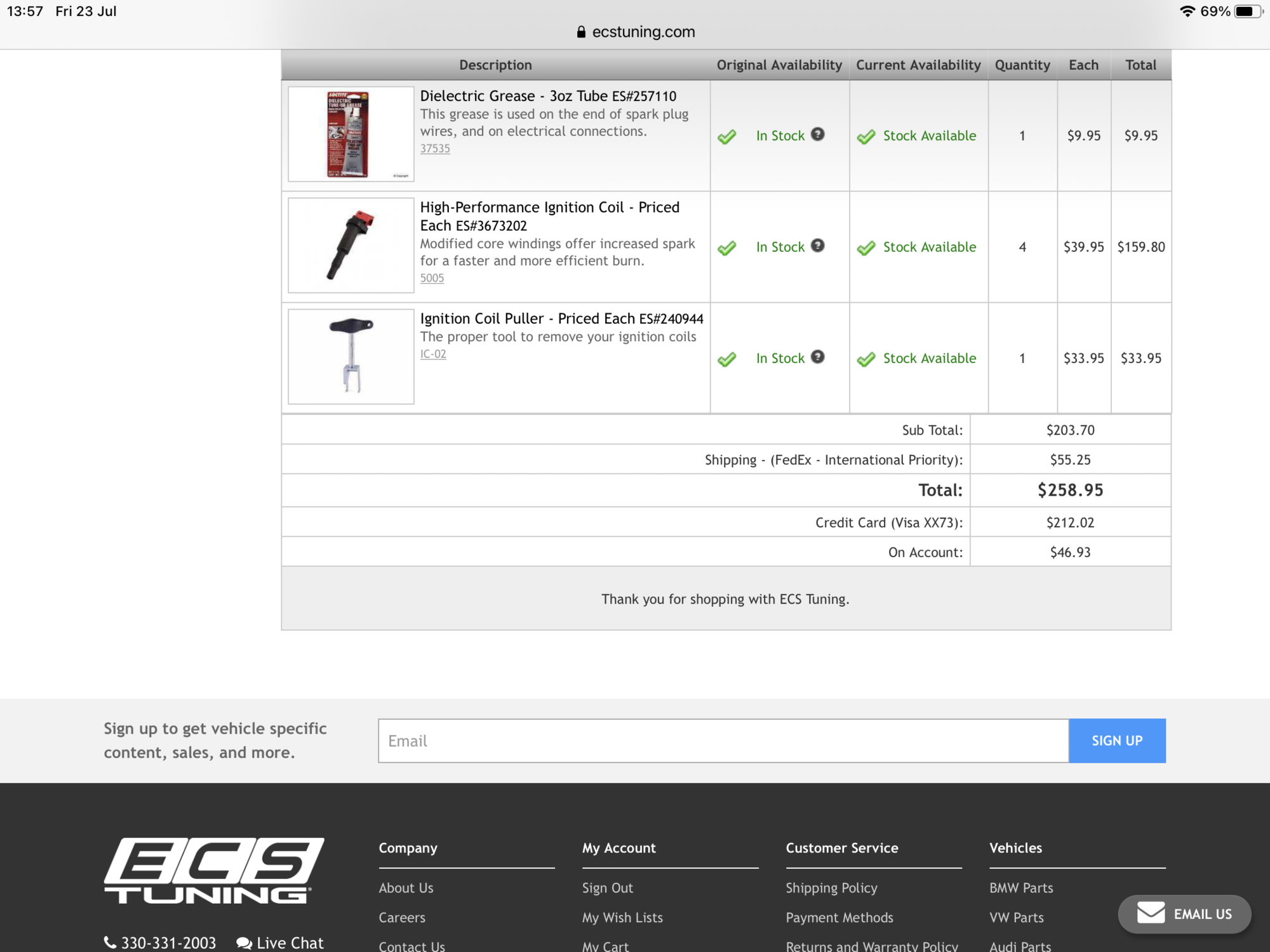Open the About Us link
The image size is (1270, 952).
coord(406,888)
